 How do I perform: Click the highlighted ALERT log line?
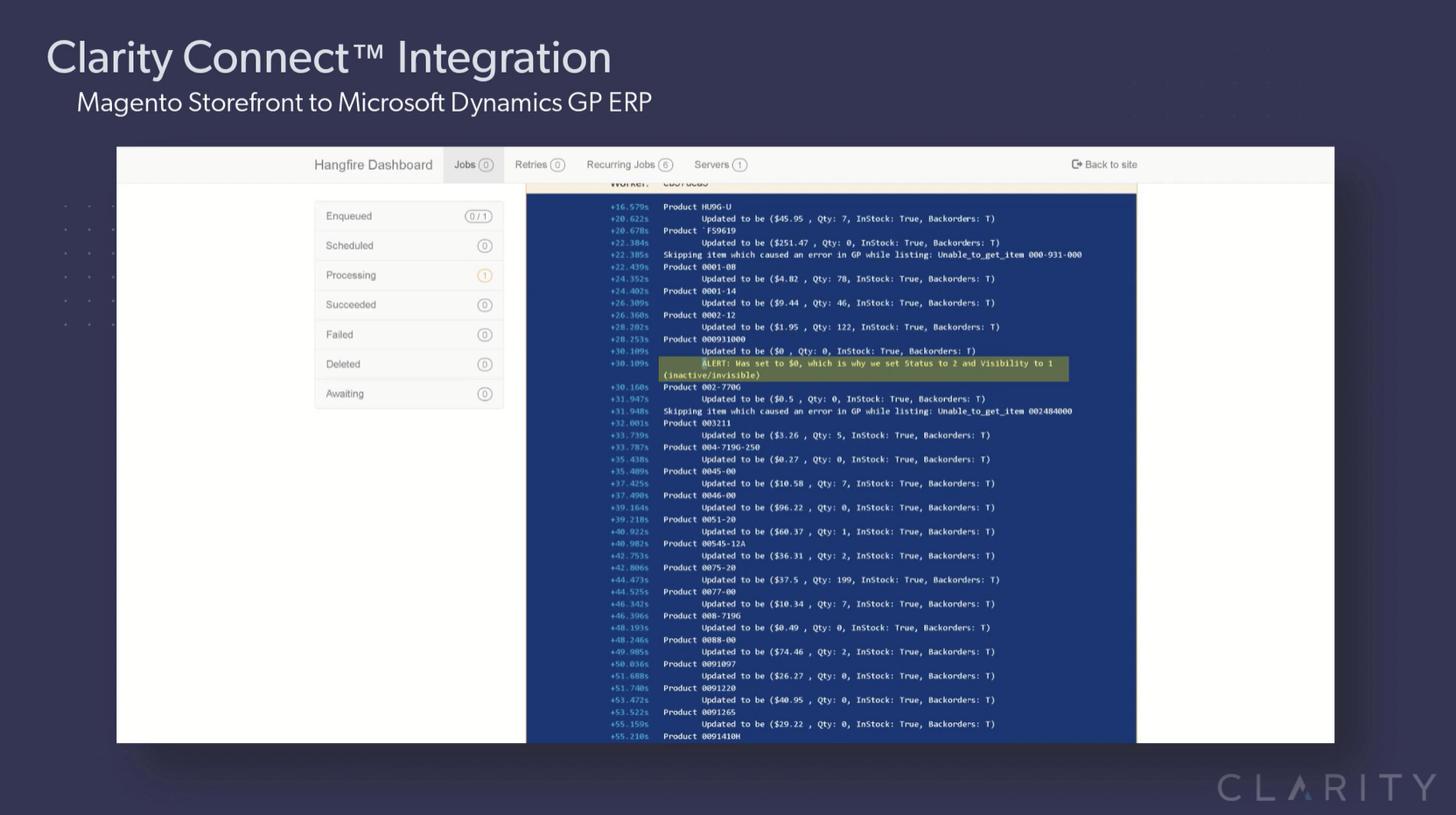pos(864,369)
